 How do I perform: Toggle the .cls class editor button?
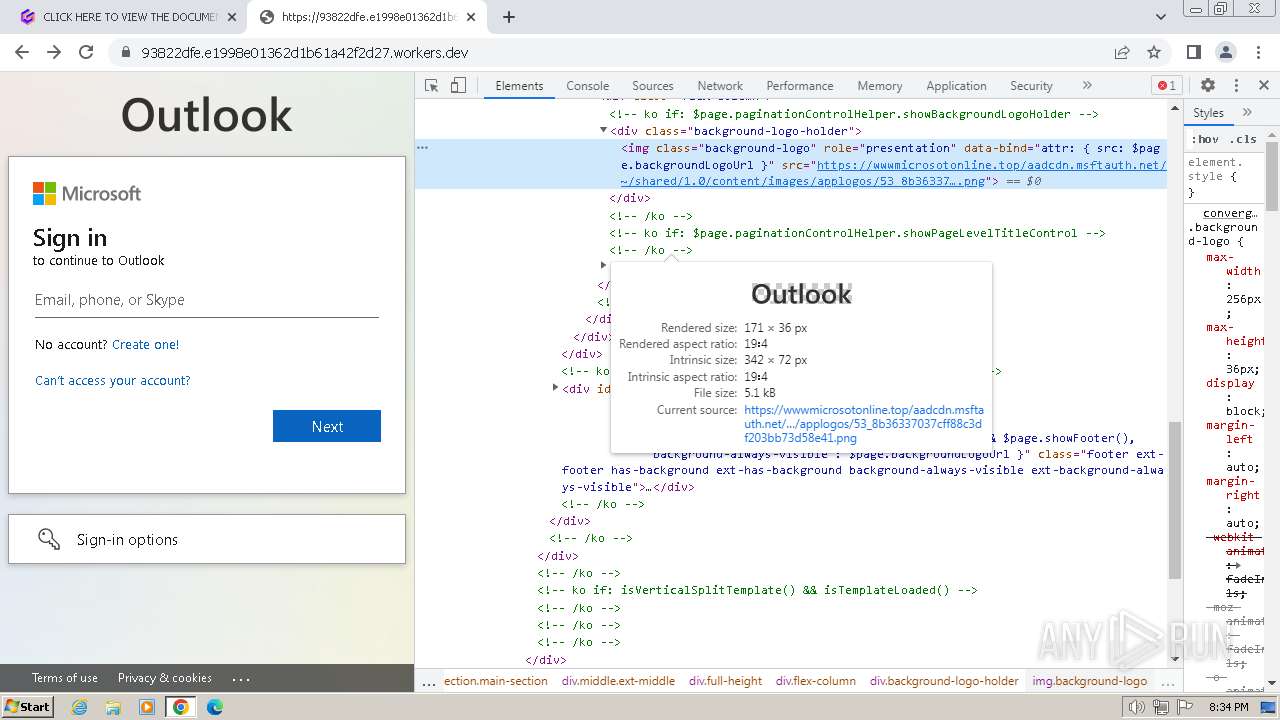[1243, 139]
